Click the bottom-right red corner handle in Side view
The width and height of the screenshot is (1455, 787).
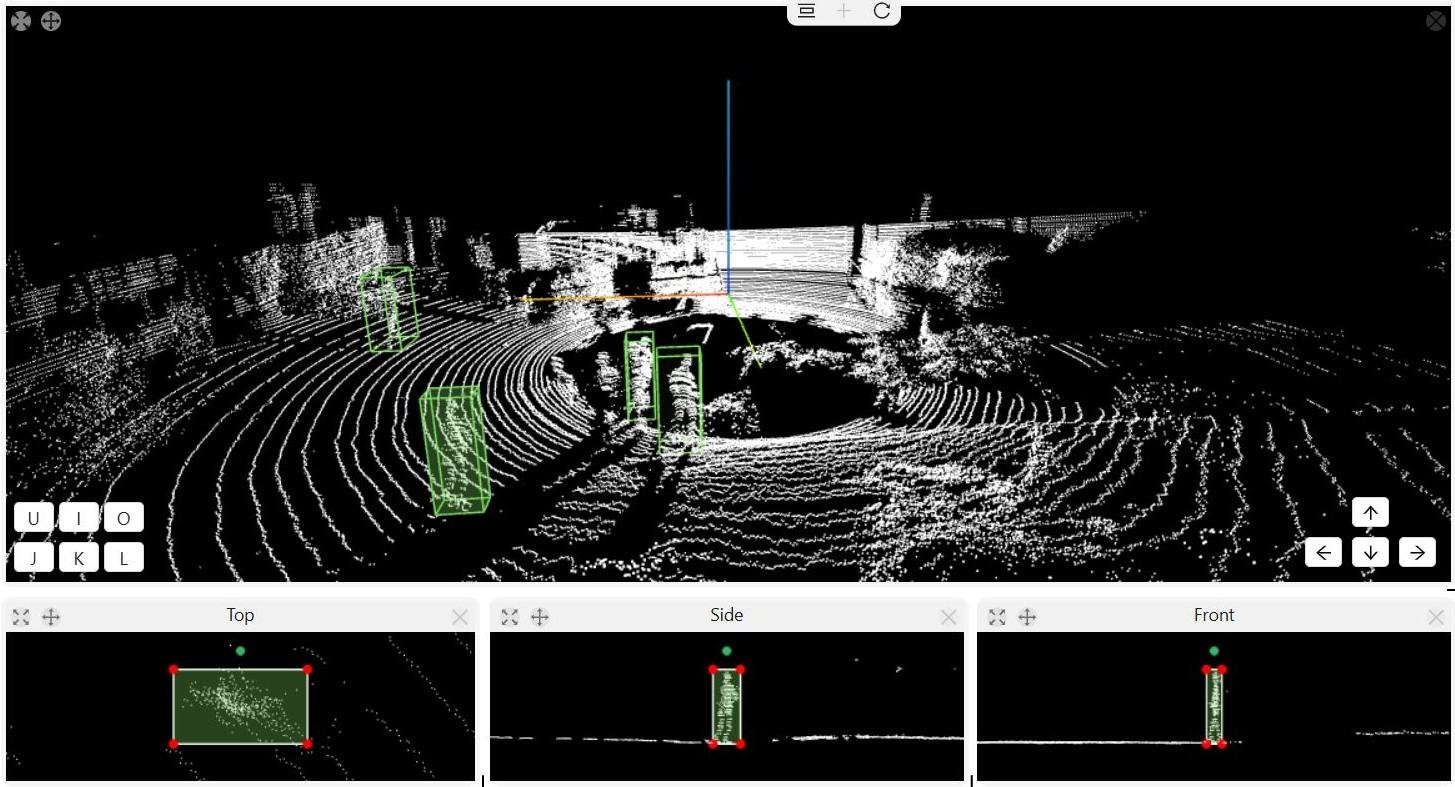click(x=741, y=743)
